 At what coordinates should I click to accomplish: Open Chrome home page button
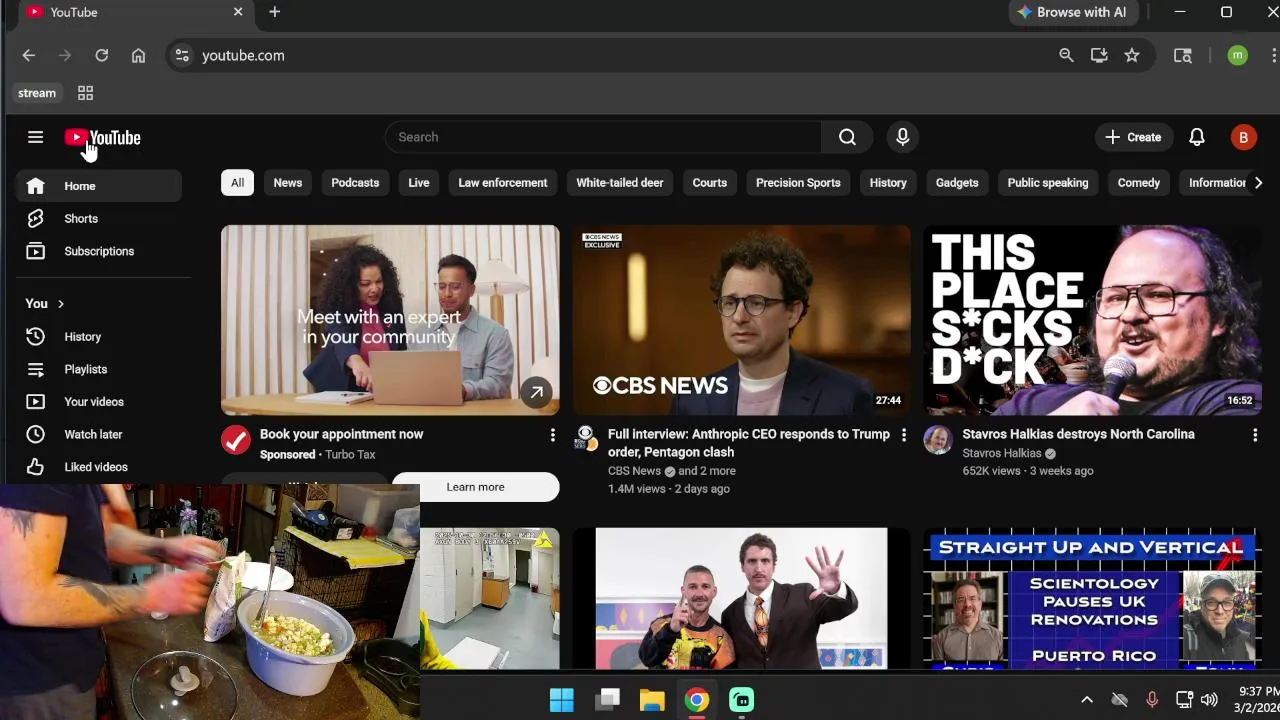coord(138,56)
